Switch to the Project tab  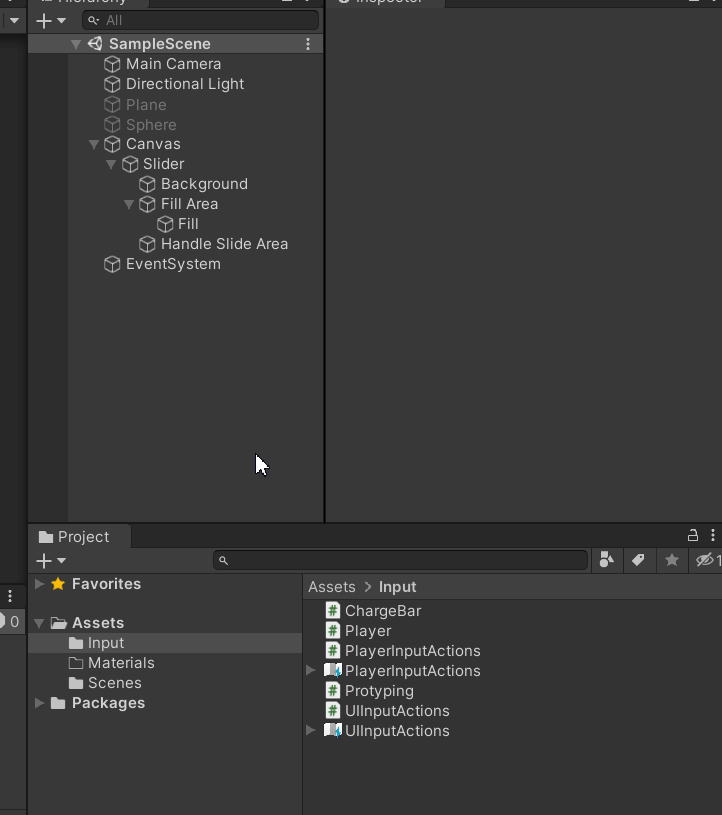[79, 537]
